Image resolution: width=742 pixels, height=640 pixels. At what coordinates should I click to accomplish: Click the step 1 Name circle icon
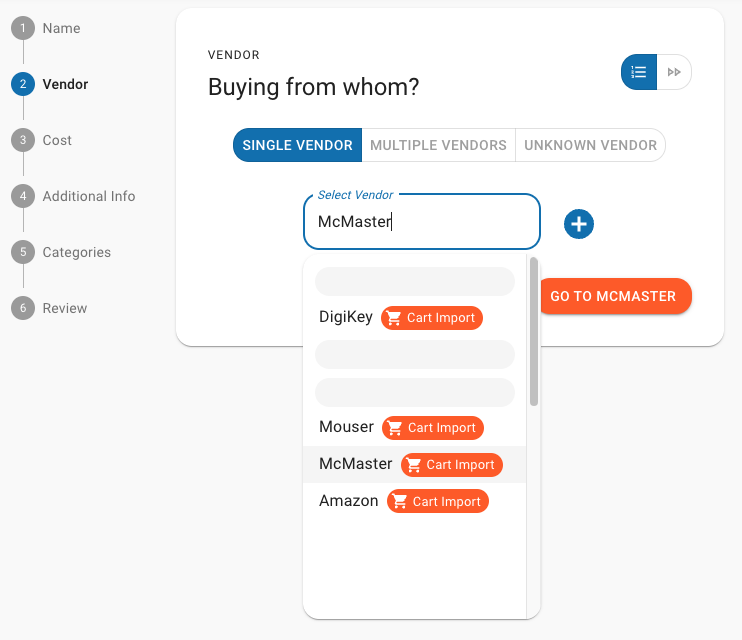[22, 28]
